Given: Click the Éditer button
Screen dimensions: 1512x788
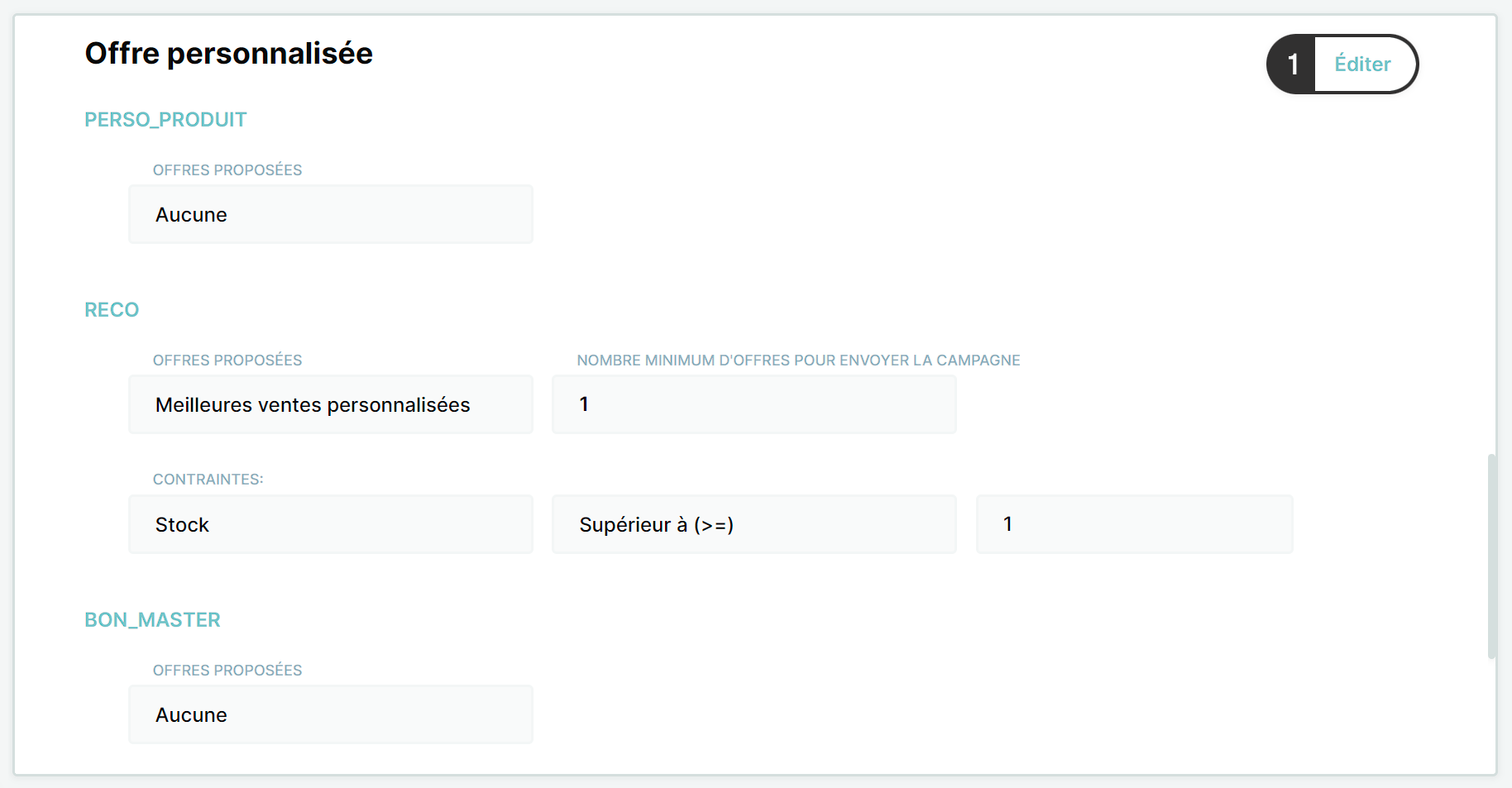Looking at the screenshot, I should 1363,64.
